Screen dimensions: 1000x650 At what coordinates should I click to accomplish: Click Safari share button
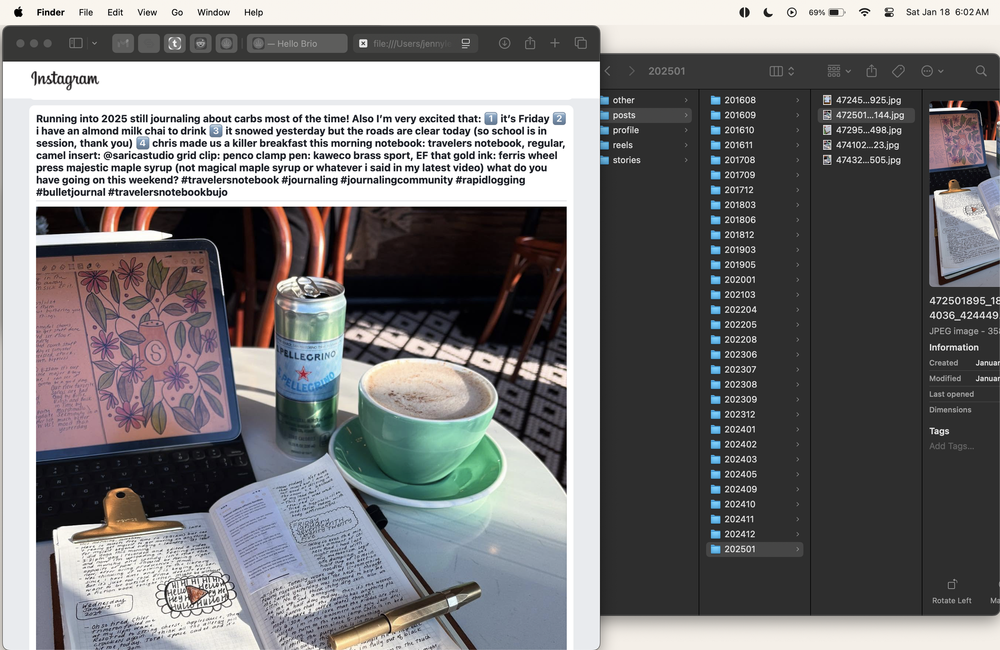530,43
